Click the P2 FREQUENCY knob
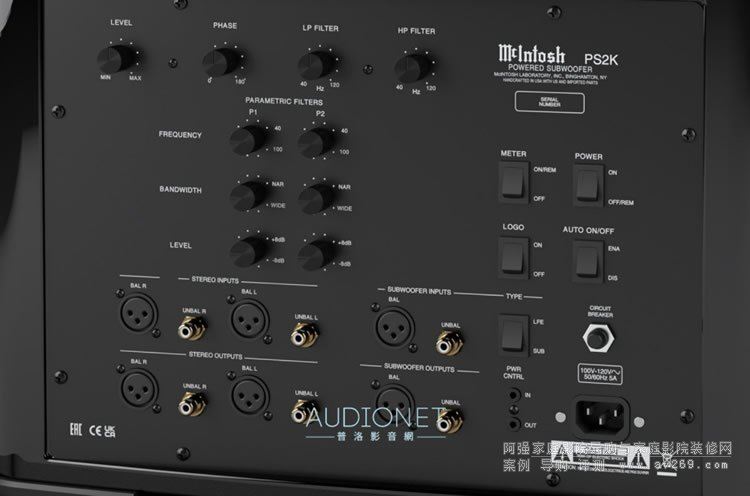Image resolution: width=750 pixels, height=496 pixels. tap(315, 143)
